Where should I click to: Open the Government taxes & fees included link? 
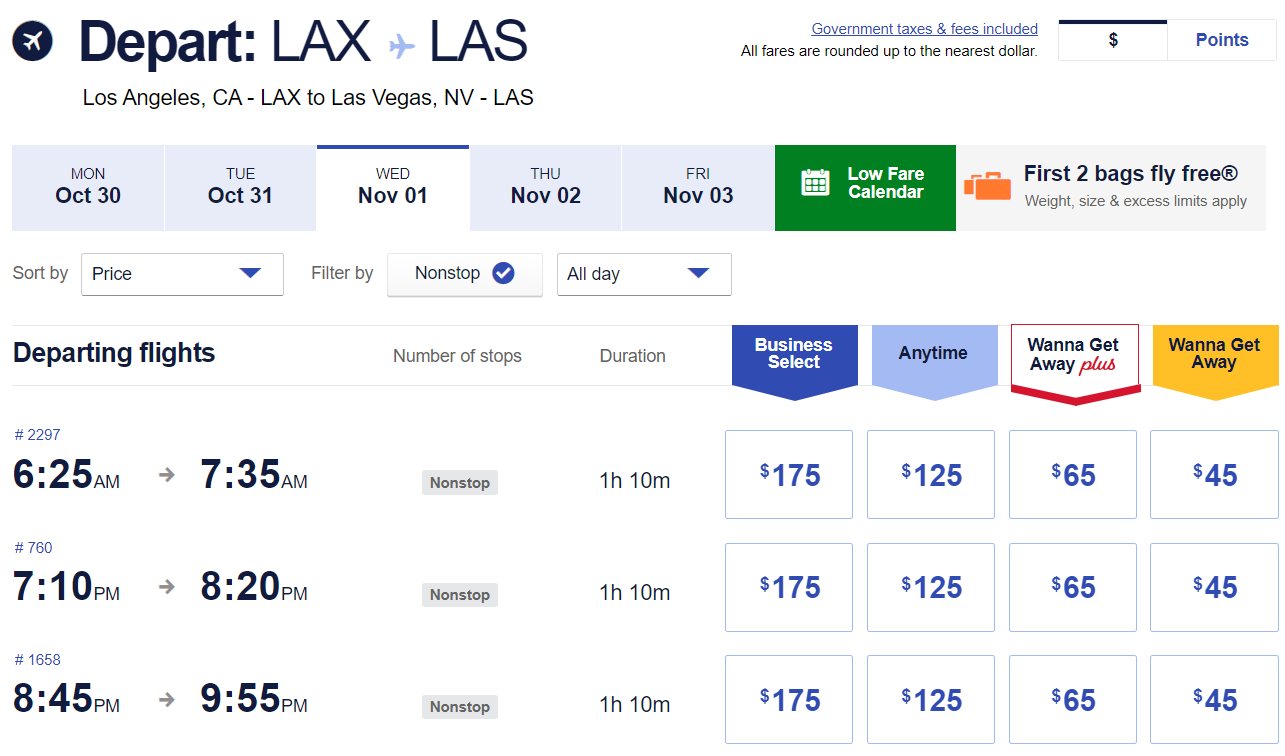click(x=923, y=28)
